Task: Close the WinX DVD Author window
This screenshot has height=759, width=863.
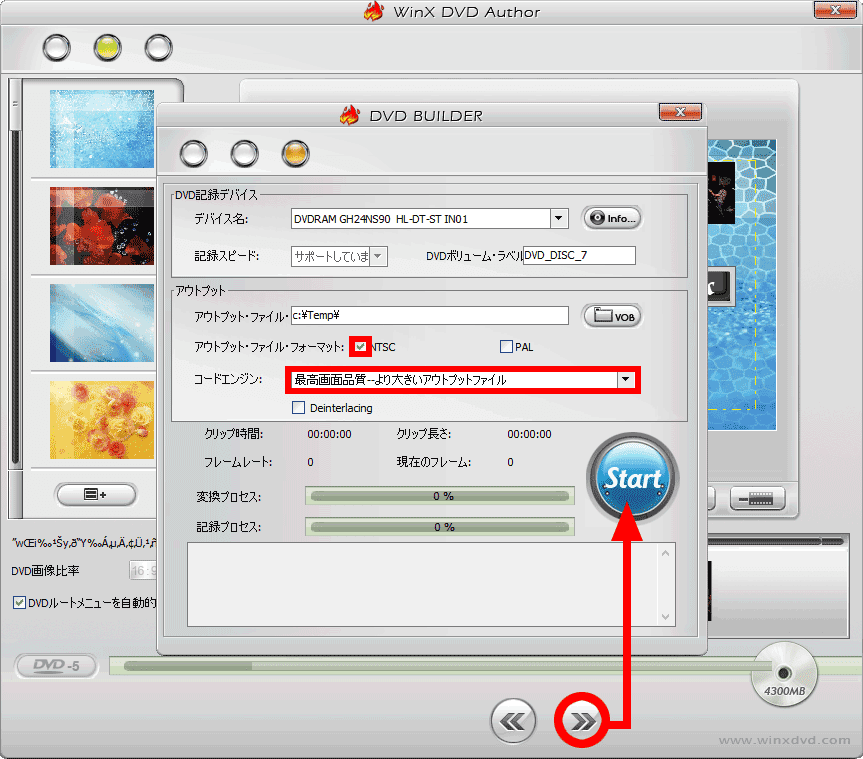Action: coord(835,10)
